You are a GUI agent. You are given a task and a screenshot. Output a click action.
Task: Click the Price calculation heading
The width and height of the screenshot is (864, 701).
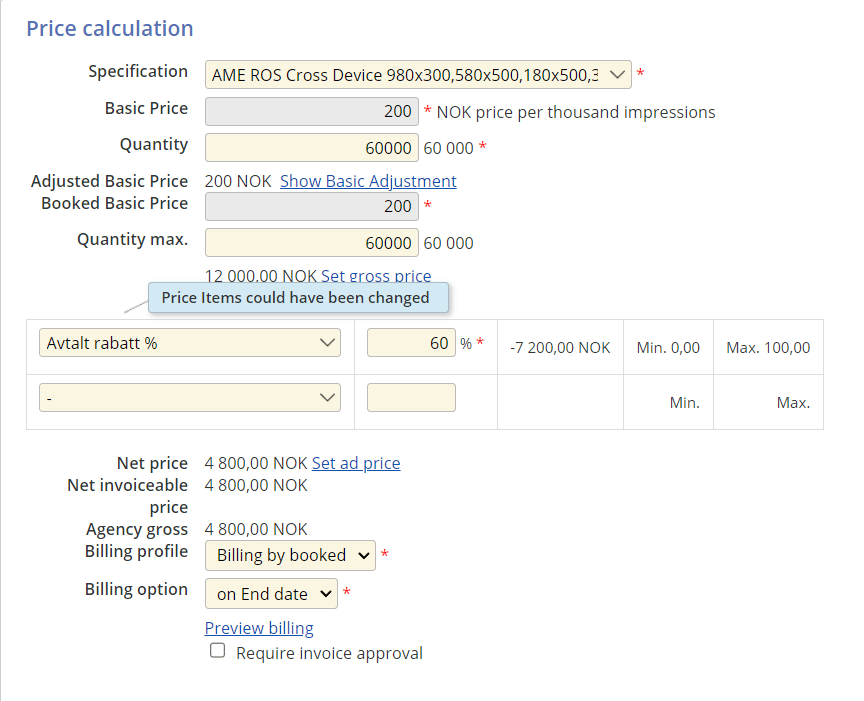pos(110,29)
